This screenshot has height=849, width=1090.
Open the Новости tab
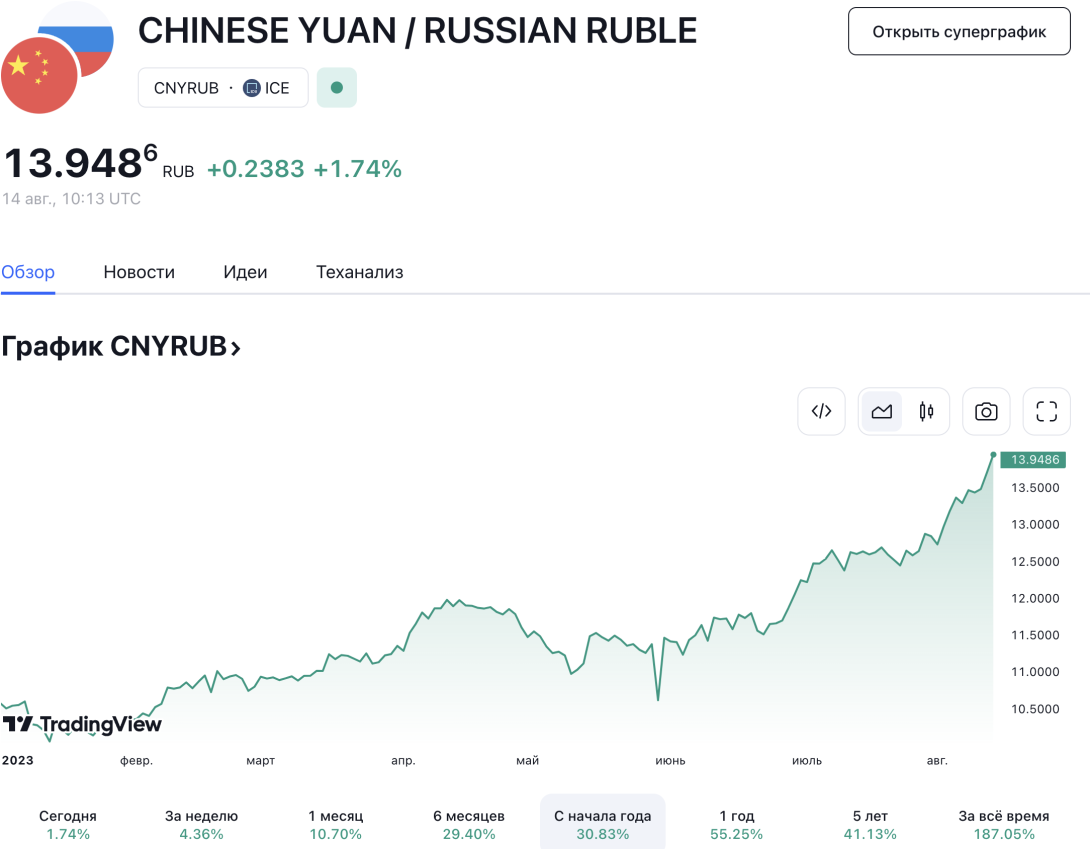tap(139, 272)
